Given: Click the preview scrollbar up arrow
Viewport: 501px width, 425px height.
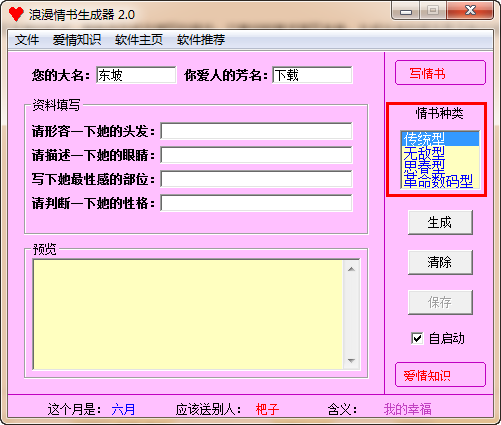Looking at the screenshot, I should [x=351, y=269].
